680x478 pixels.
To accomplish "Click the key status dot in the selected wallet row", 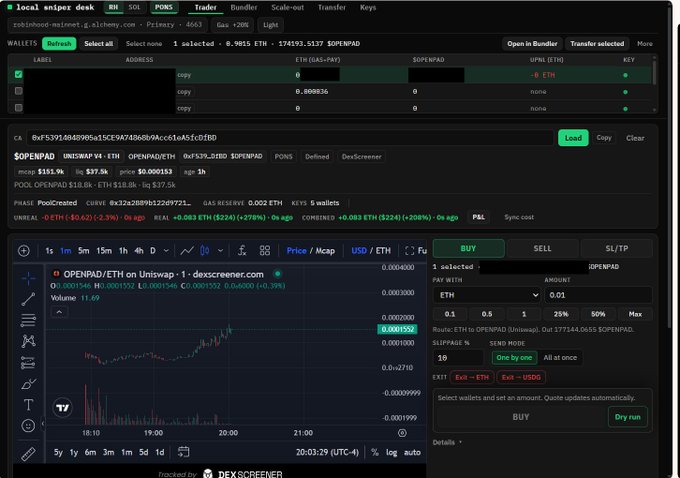I will pos(625,75).
